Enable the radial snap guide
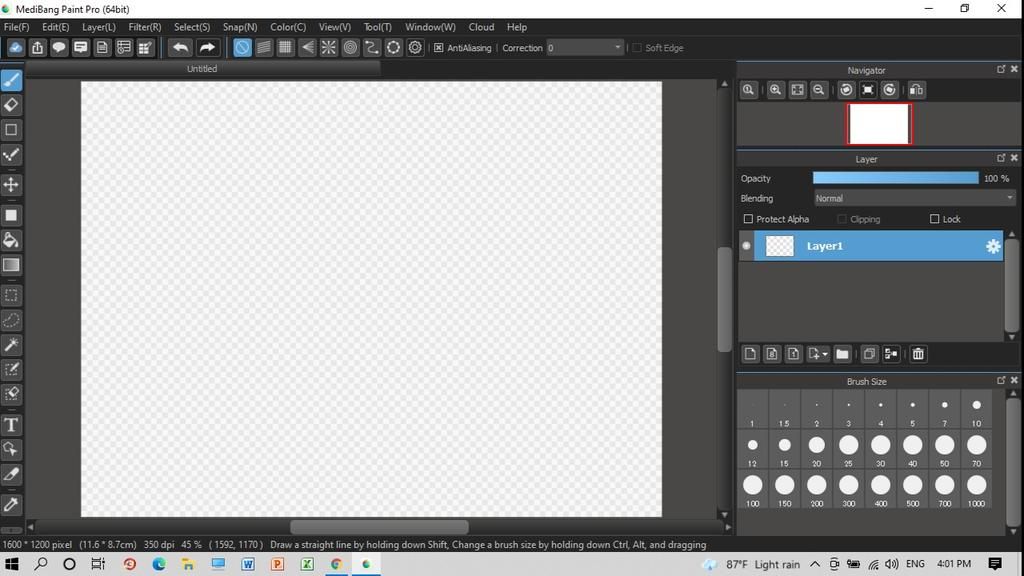 tap(328, 48)
